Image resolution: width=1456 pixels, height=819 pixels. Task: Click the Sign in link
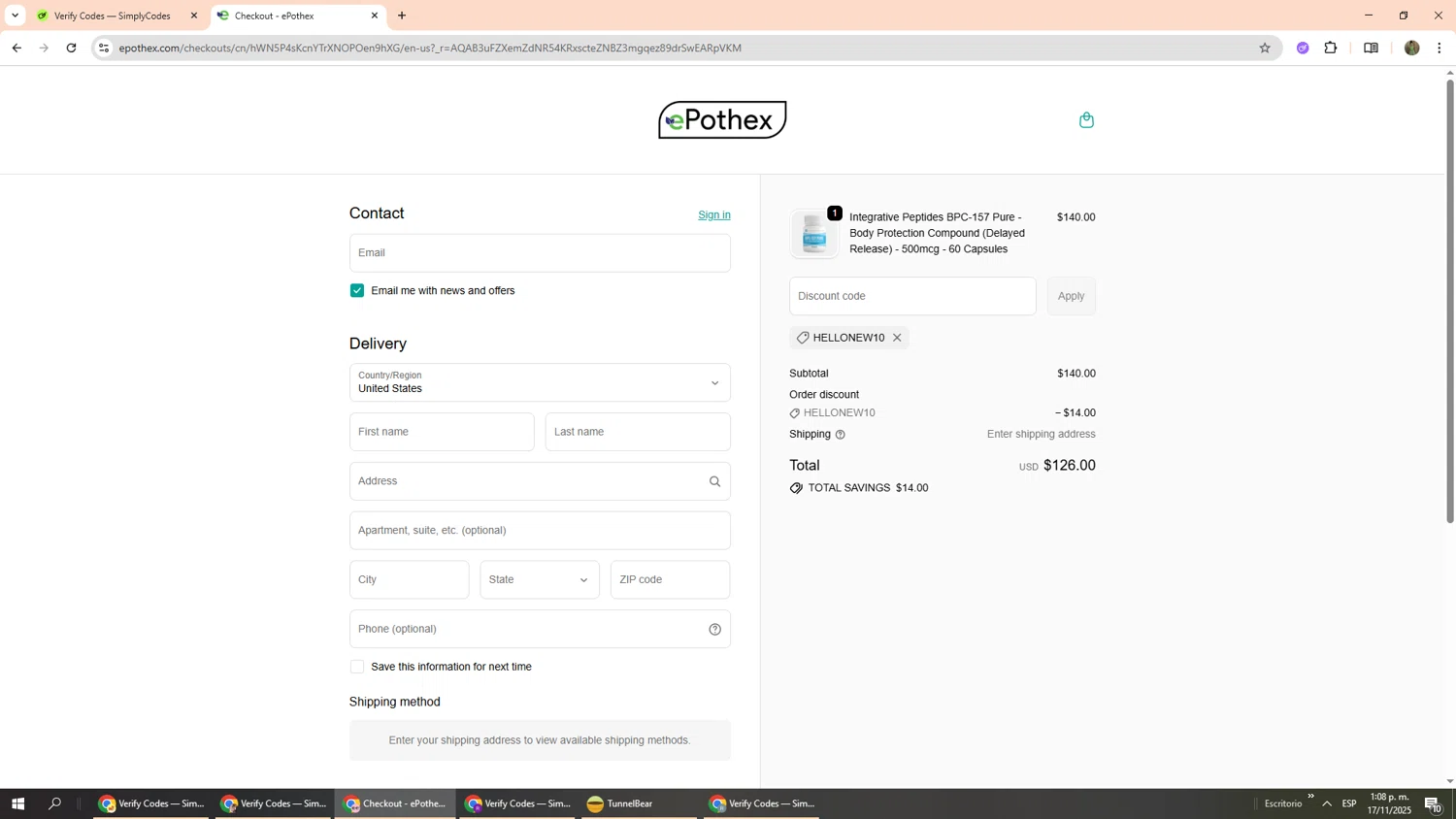pyautogui.click(x=714, y=215)
